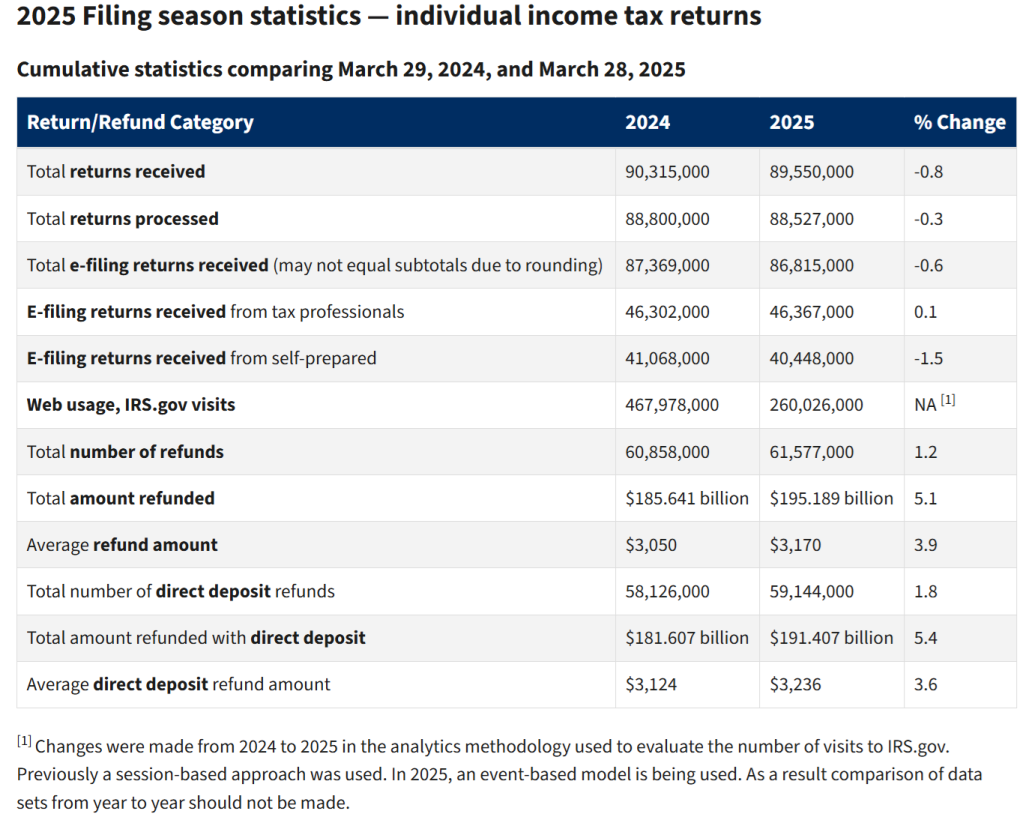Image resolution: width=1023 pixels, height=823 pixels.
Task: Click the Total returns processed row label
Action: coord(123,218)
